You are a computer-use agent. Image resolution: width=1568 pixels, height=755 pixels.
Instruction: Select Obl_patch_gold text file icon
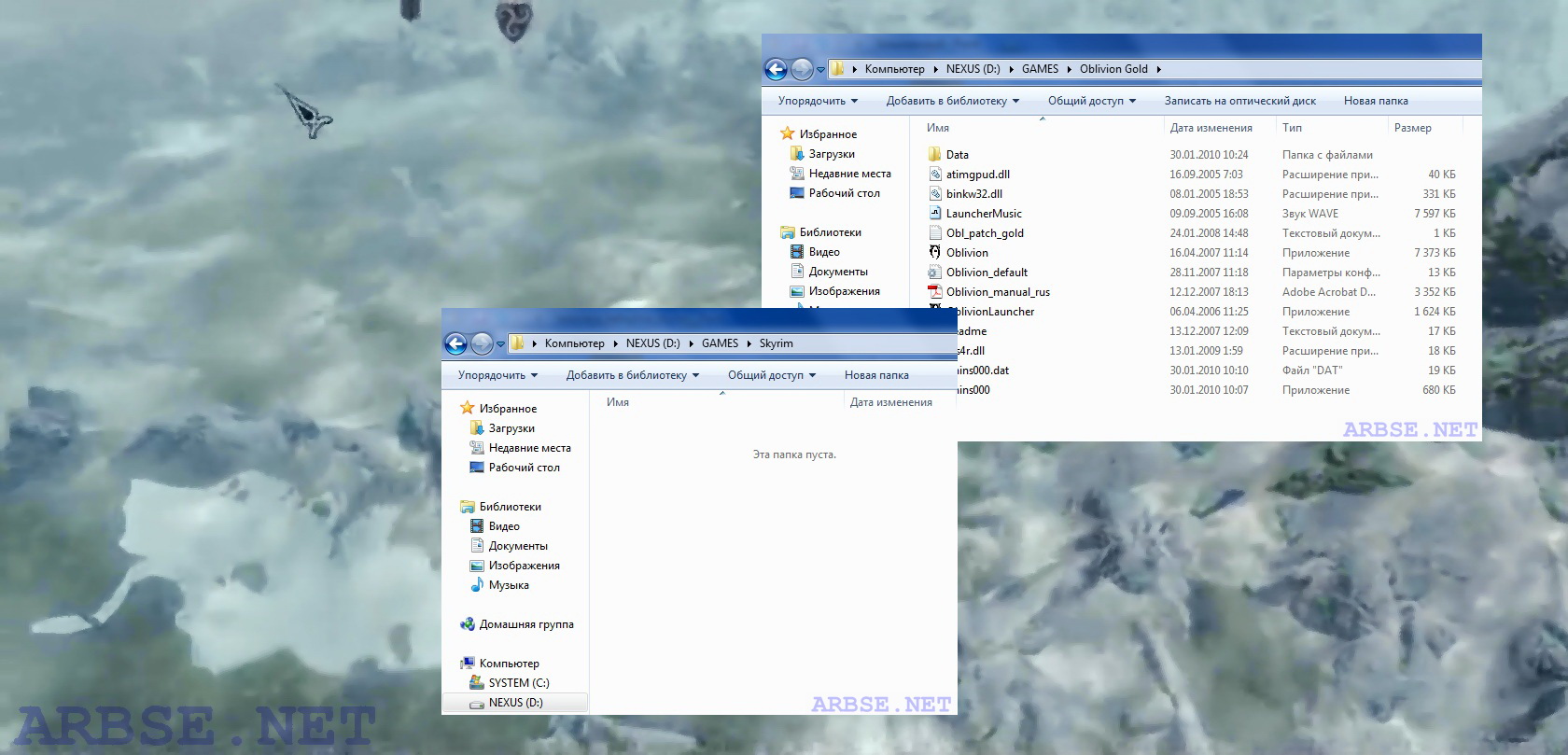click(935, 232)
